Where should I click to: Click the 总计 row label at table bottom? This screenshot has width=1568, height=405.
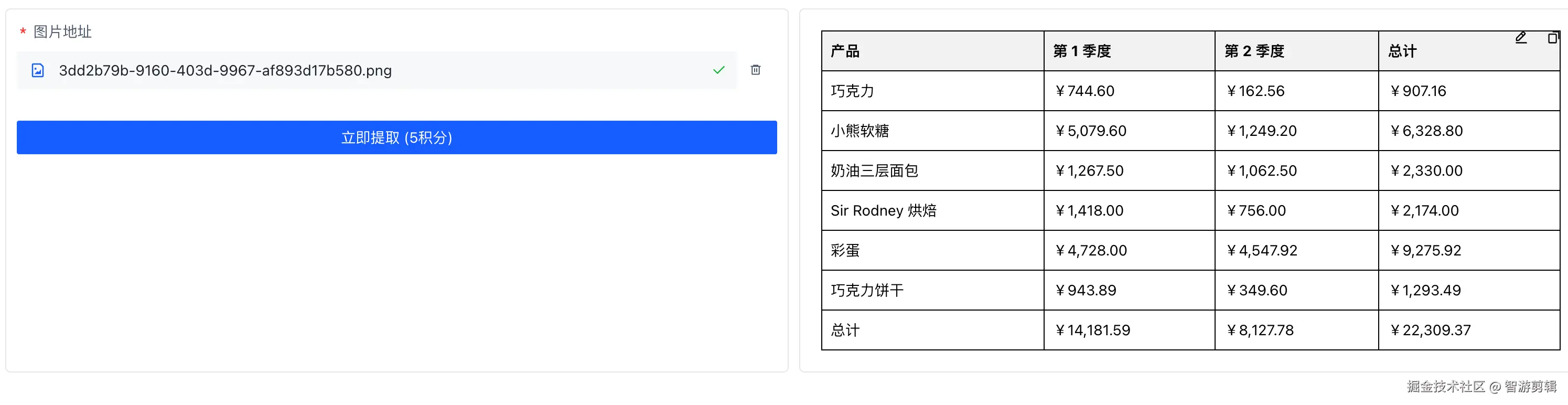845,331
